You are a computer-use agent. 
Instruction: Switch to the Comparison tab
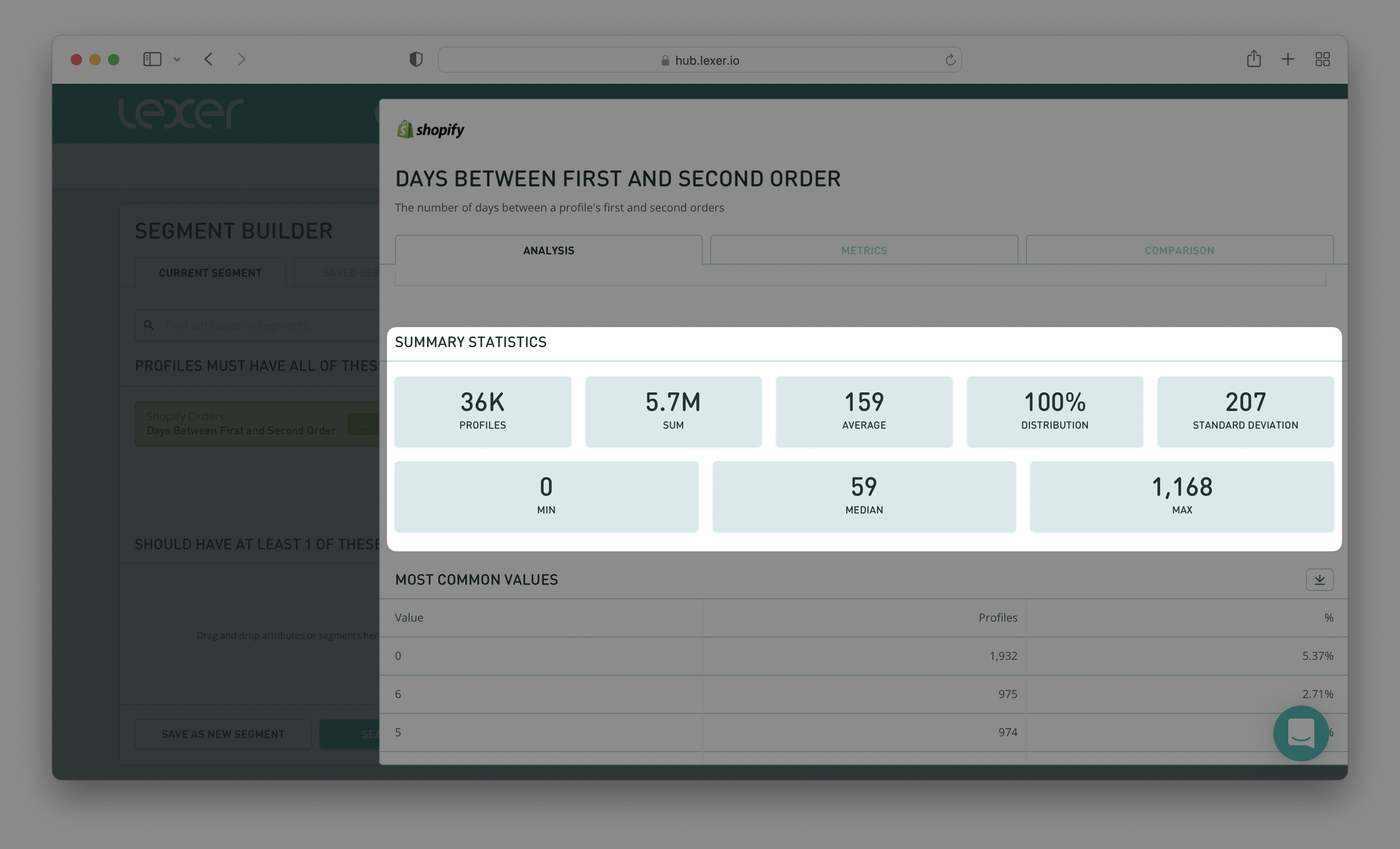point(1179,250)
